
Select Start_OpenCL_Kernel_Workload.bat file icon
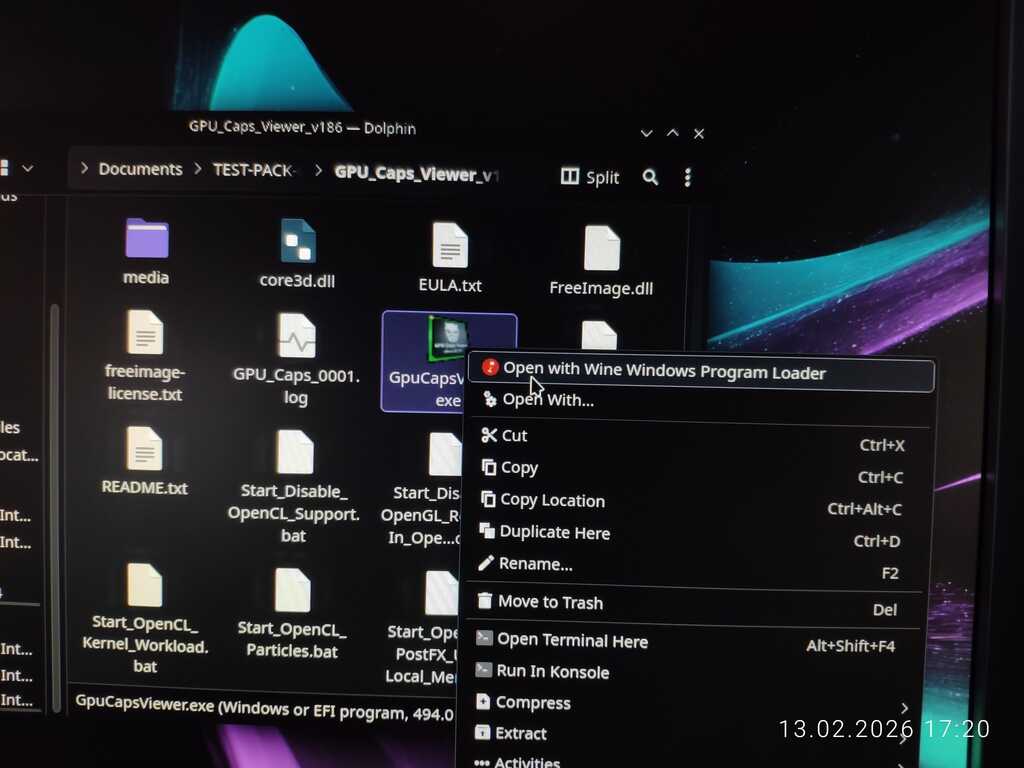coord(144,585)
